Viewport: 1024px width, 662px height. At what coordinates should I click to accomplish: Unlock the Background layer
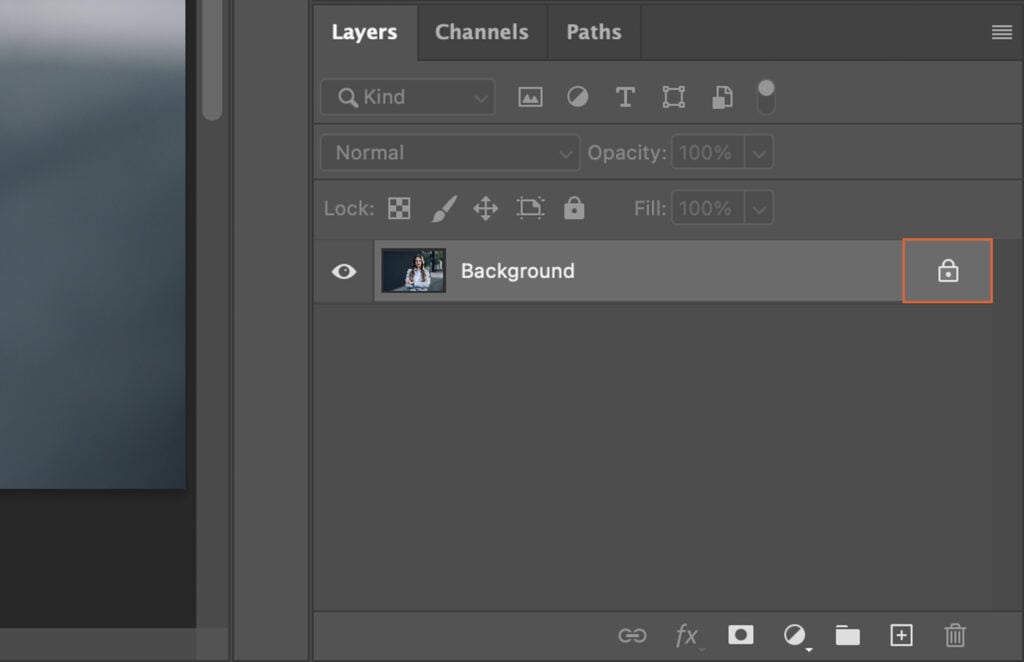[x=947, y=270]
